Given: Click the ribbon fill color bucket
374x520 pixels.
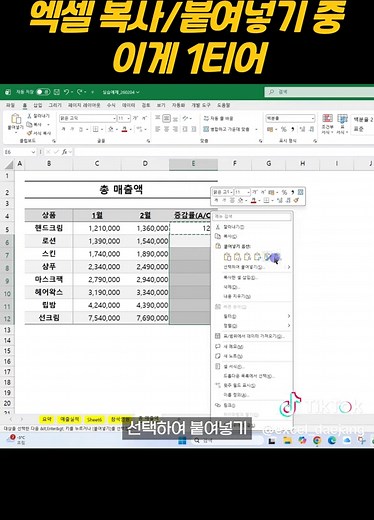Looking at the screenshot, I should pyautogui.click(x=111, y=129).
